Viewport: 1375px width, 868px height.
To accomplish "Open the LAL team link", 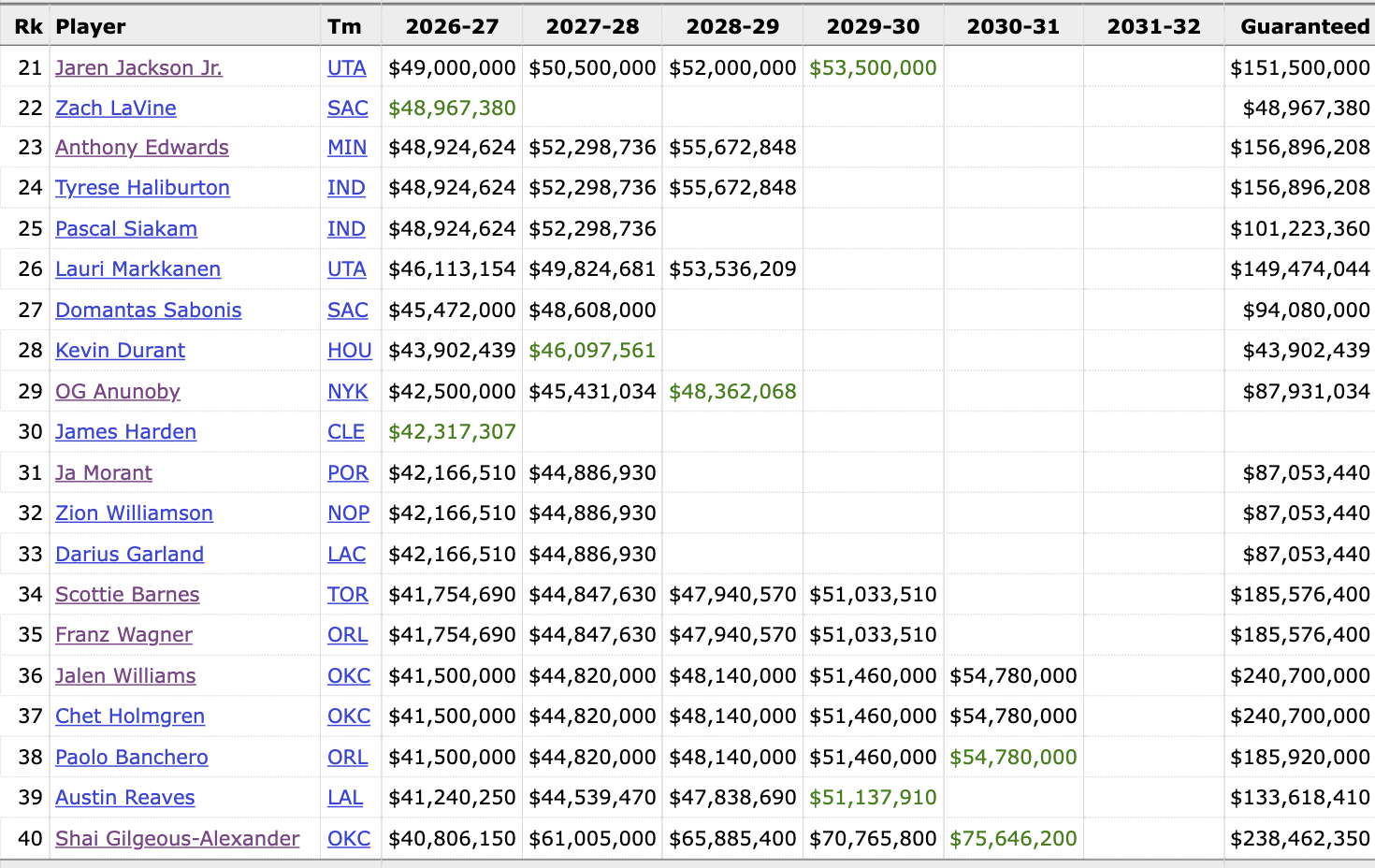I will coord(345,797).
